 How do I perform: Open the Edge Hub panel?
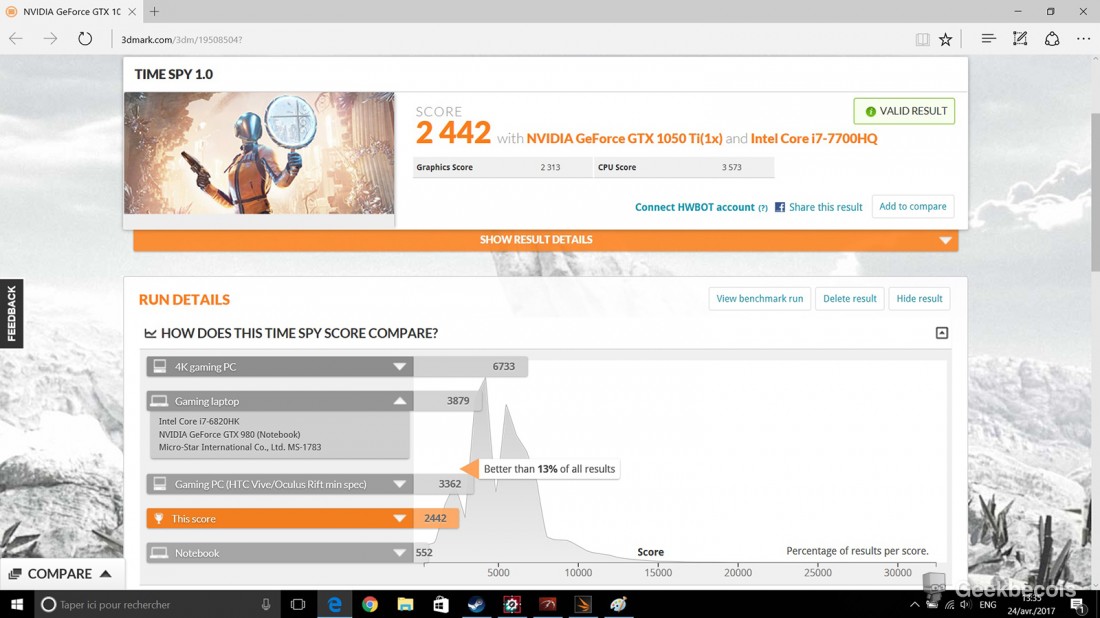point(988,39)
